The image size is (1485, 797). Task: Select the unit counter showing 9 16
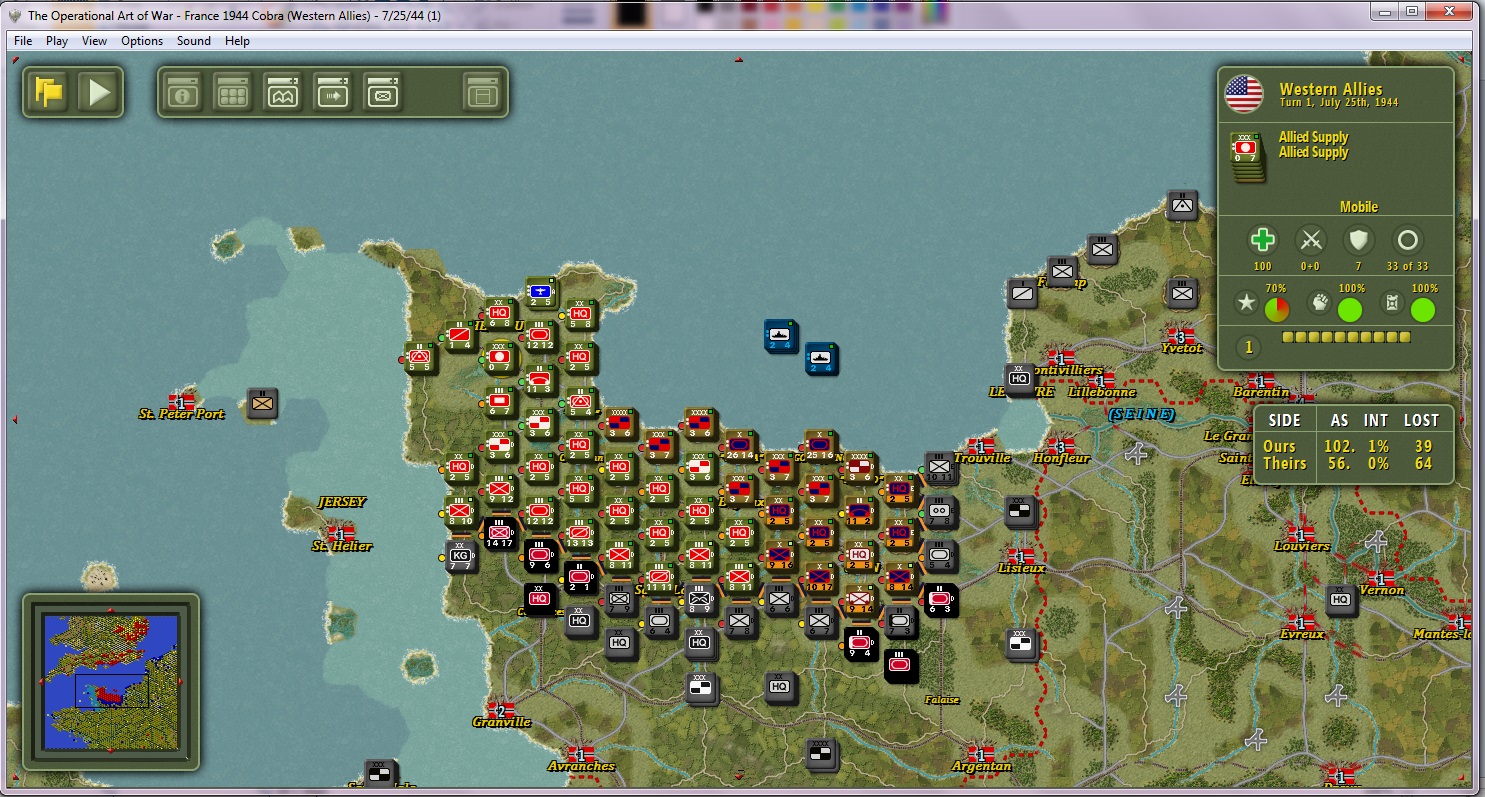tap(780, 556)
